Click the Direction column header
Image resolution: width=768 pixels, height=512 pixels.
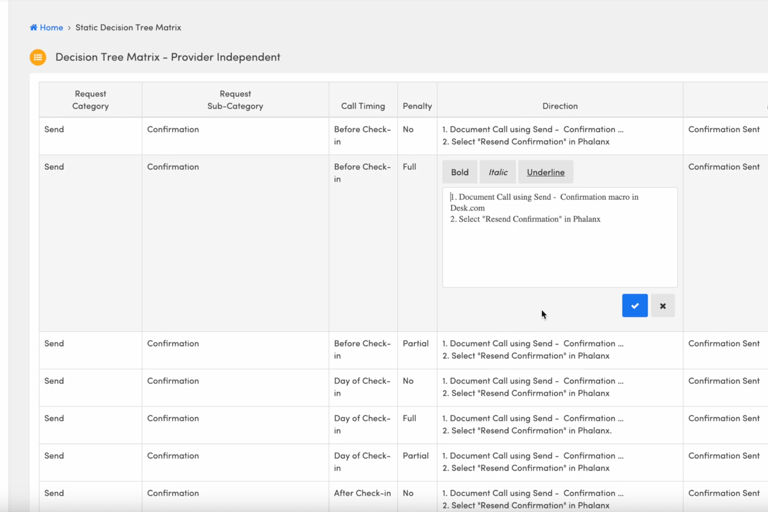coord(559,106)
